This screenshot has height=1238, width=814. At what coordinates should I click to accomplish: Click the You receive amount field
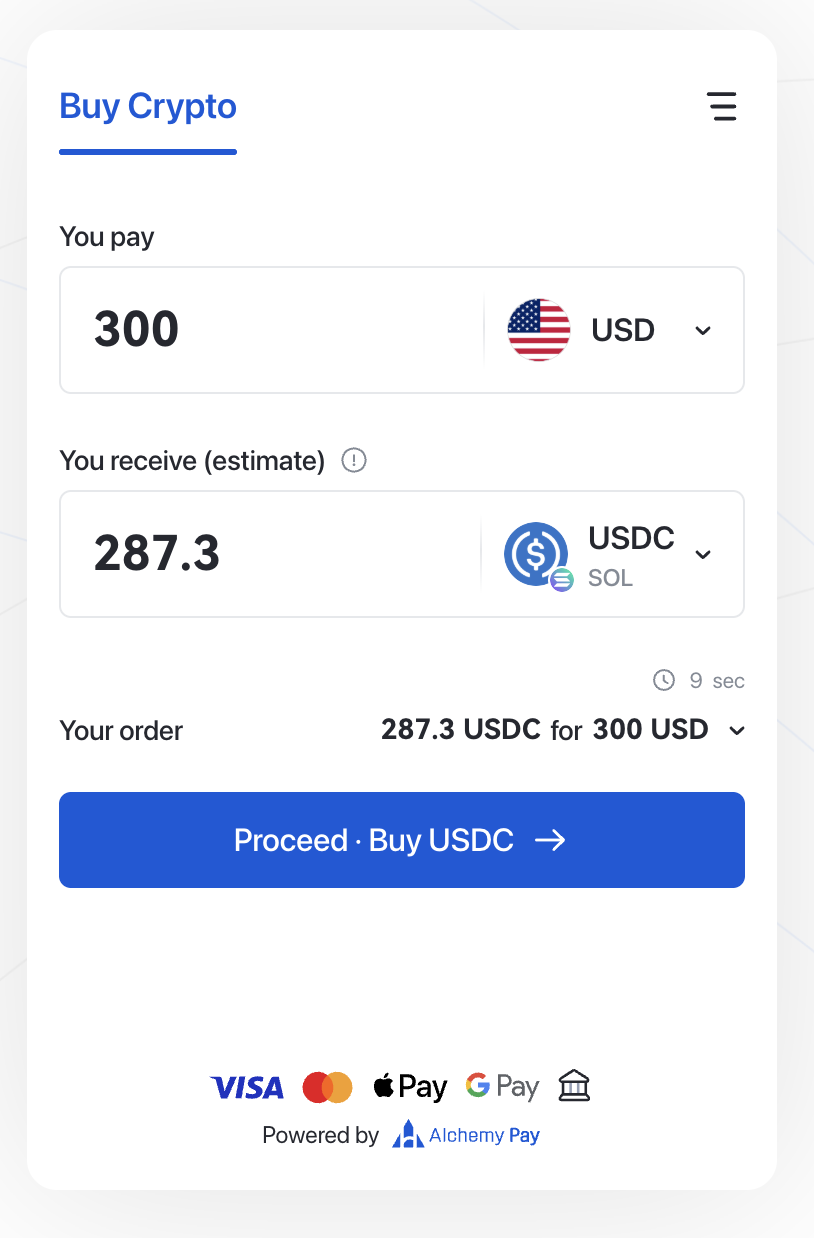(270, 554)
